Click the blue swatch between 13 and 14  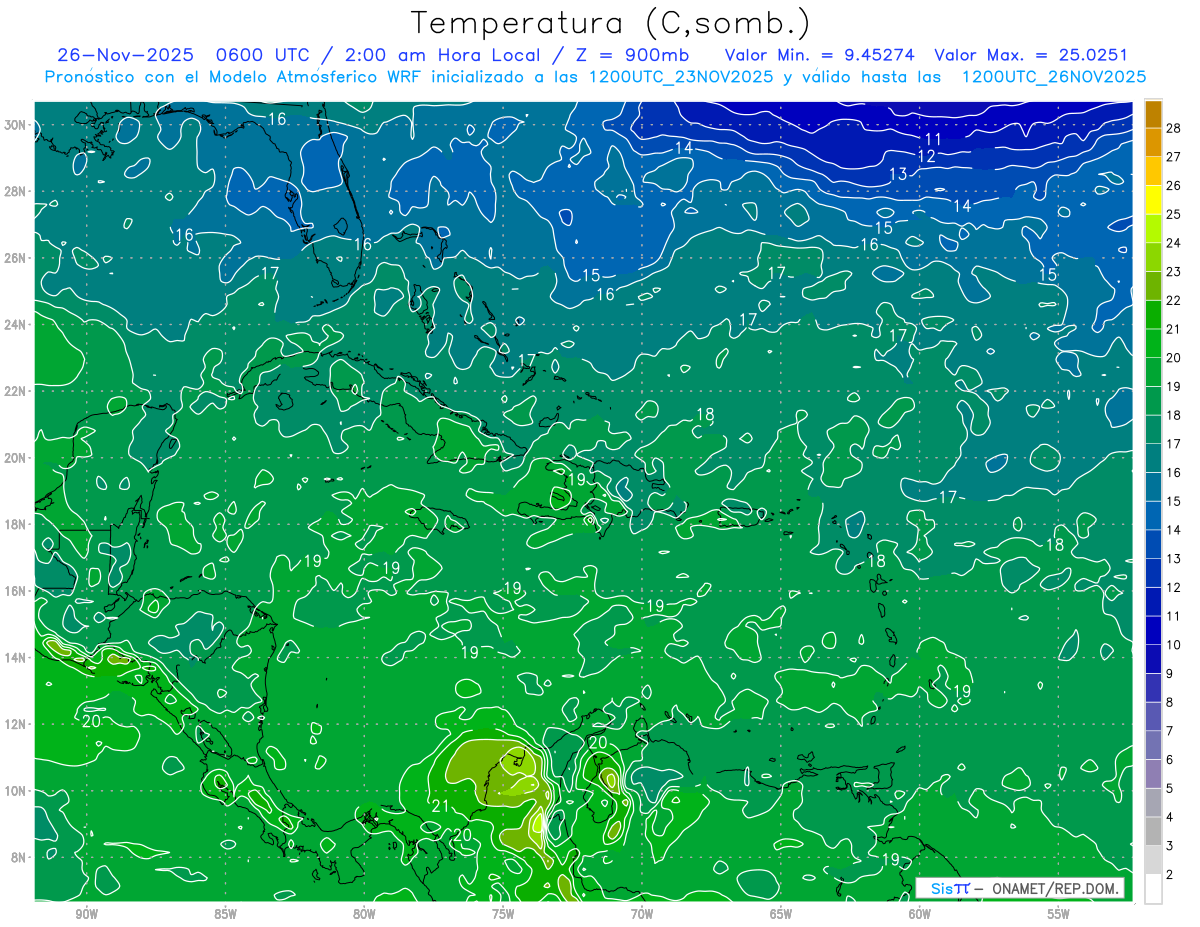tap(1153, 544)
